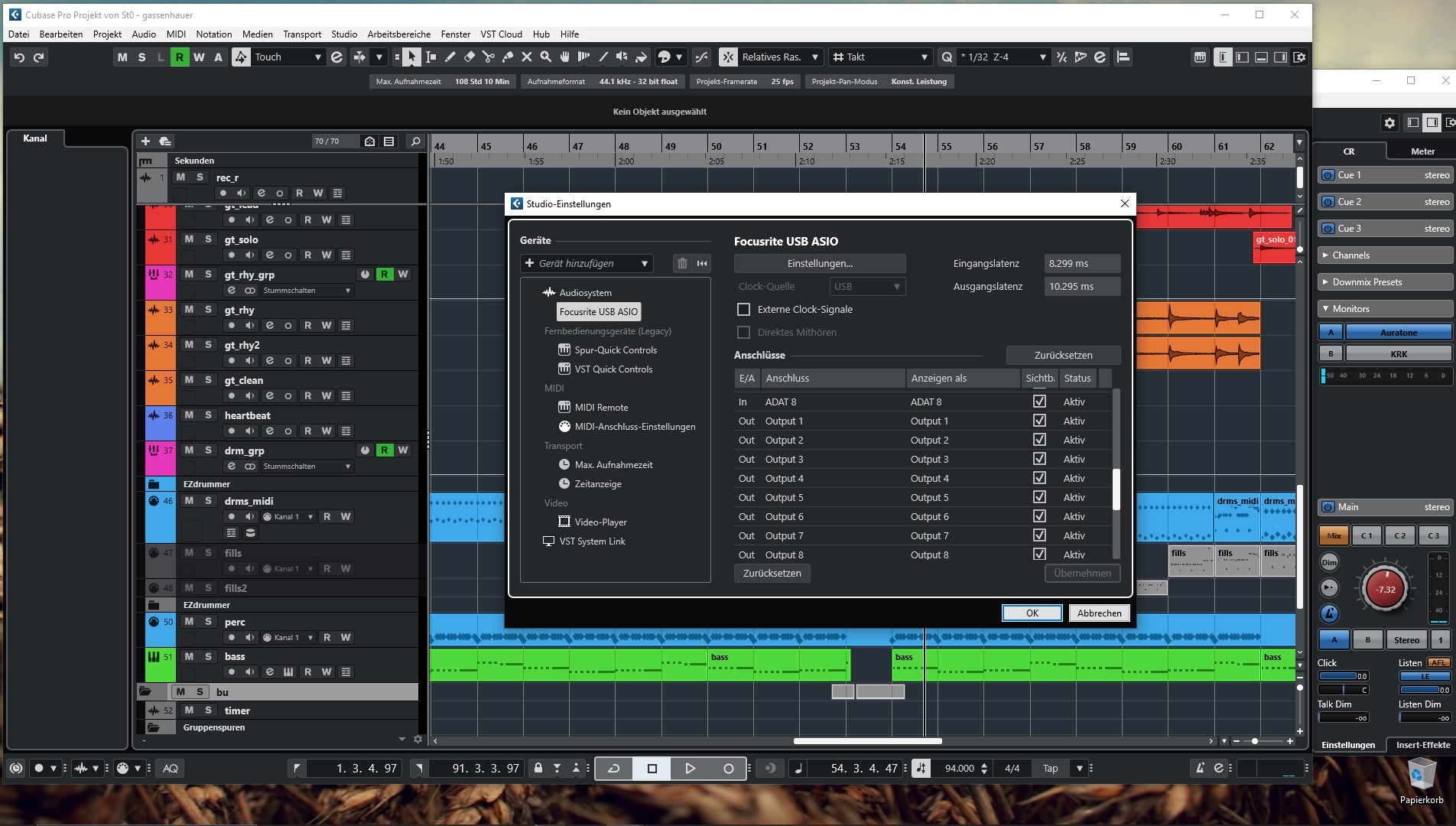Open Gerät hinzufügen dropdown
Viewport: 1456px width, 826px height.
[x=587, y=263]
